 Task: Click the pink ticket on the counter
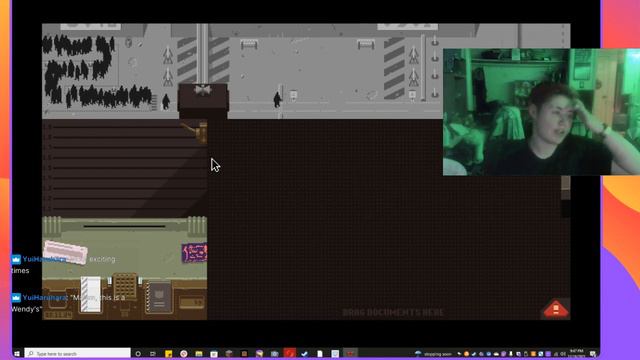pos(65,251)
